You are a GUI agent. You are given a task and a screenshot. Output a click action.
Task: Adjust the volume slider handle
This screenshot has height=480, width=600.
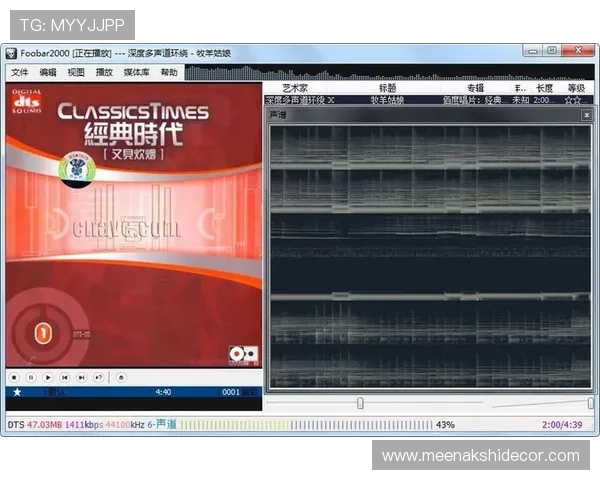(x=590, y=403)
